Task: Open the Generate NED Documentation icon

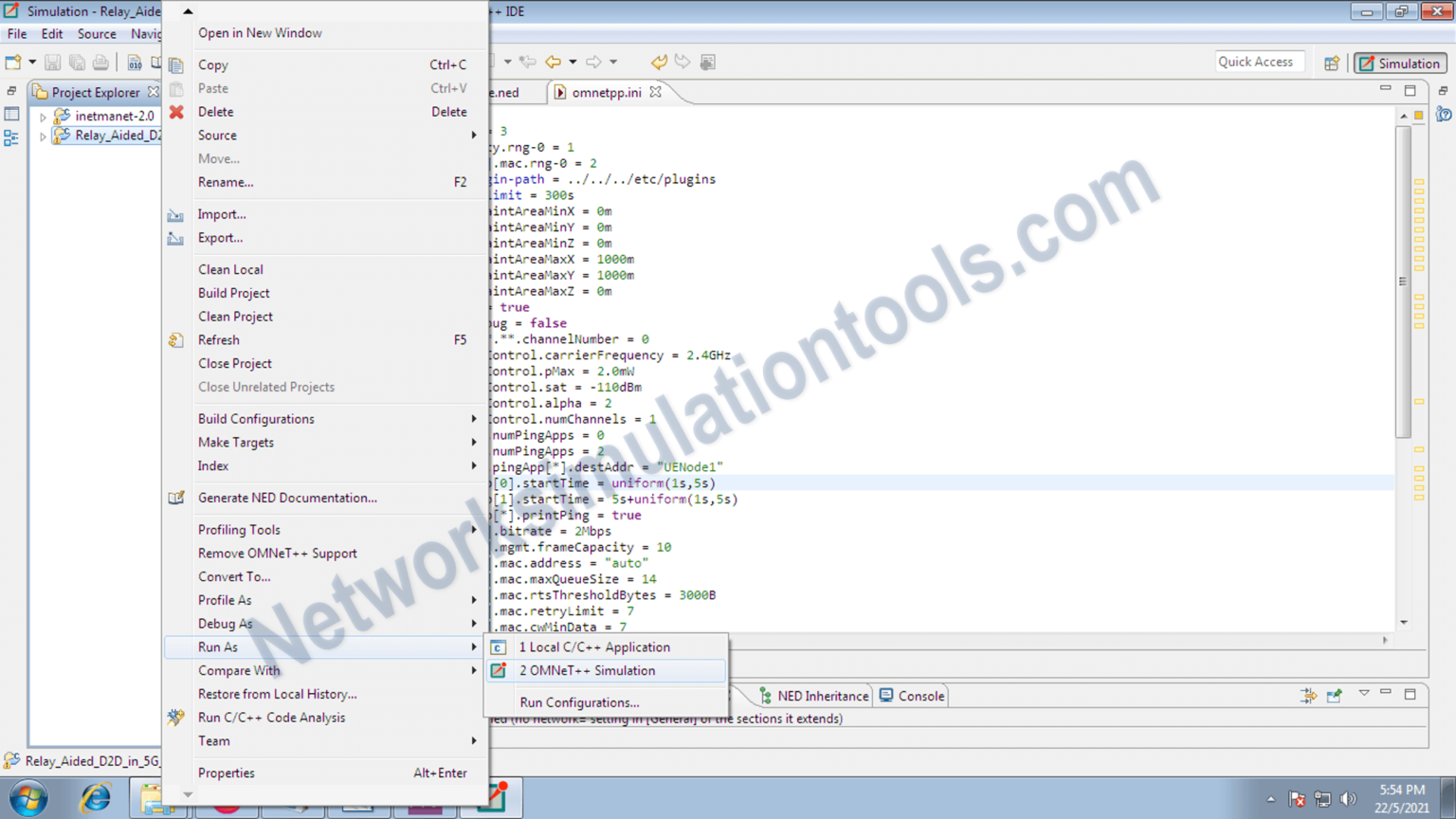Action: pos(176,498)
